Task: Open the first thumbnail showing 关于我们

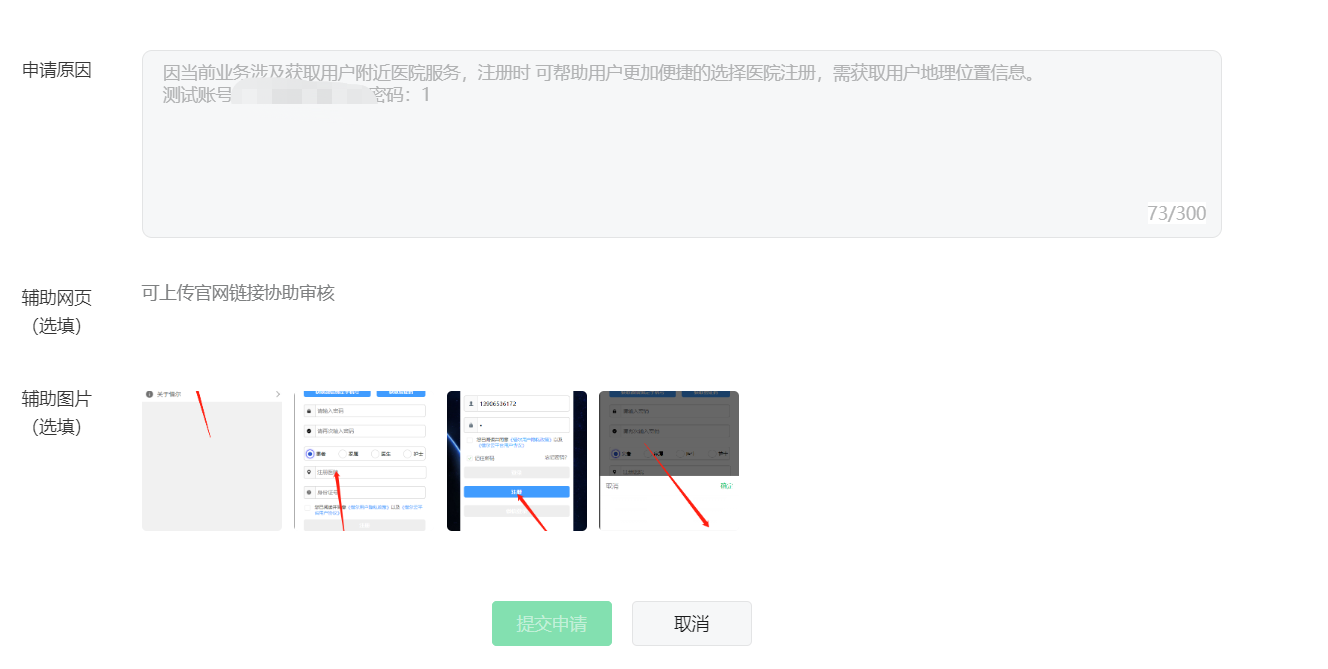Action: coord(212,461)
